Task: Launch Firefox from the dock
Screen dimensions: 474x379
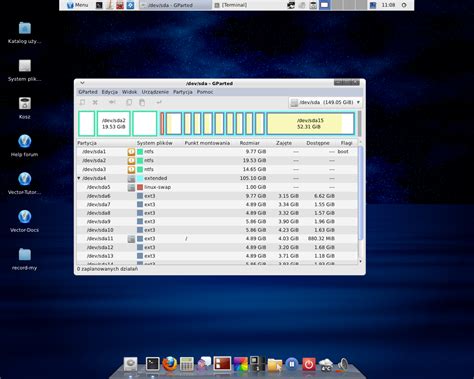Action: tap(170, 364)
